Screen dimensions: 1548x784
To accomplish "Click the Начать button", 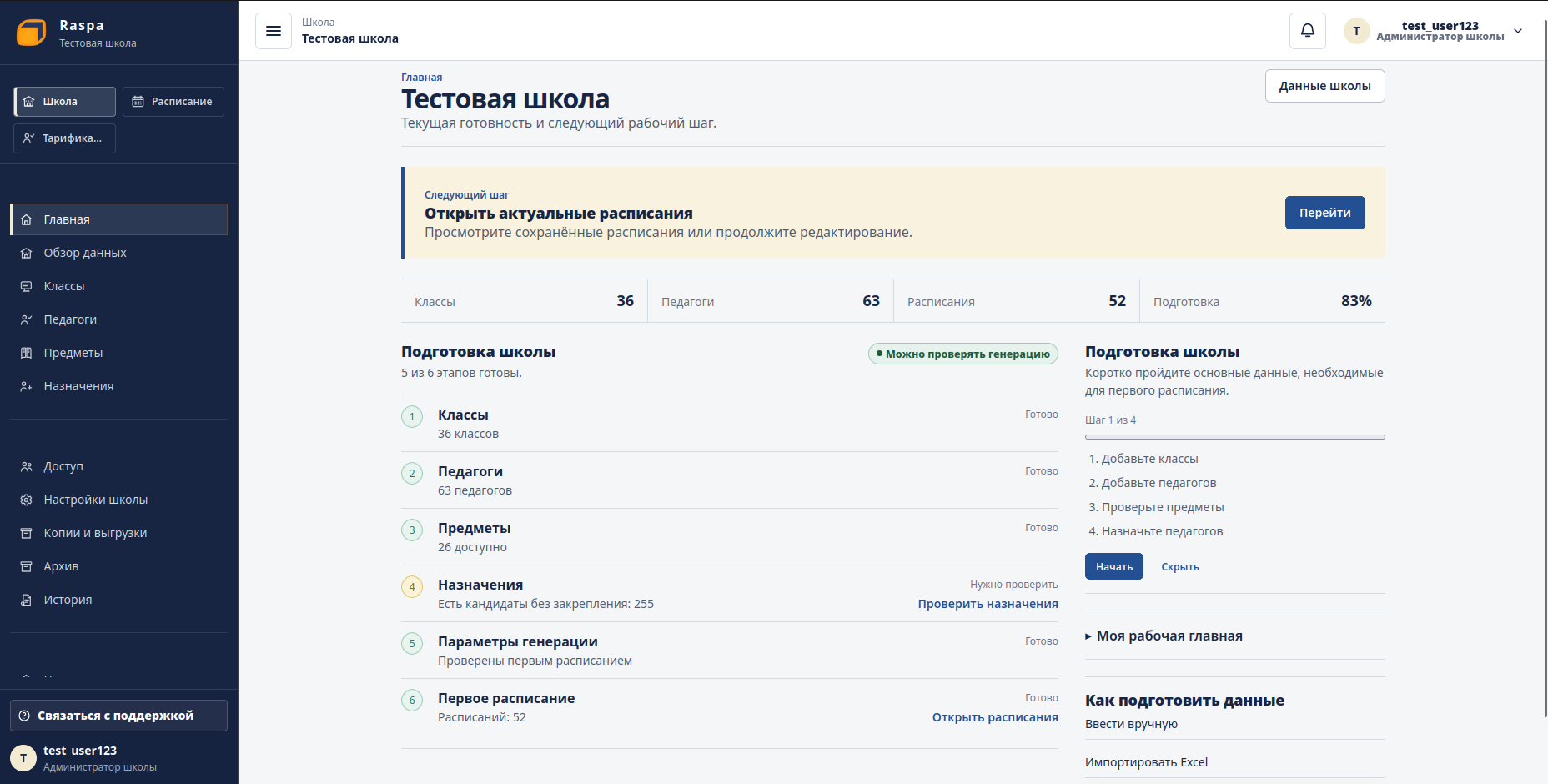I will pos(1114,566).
